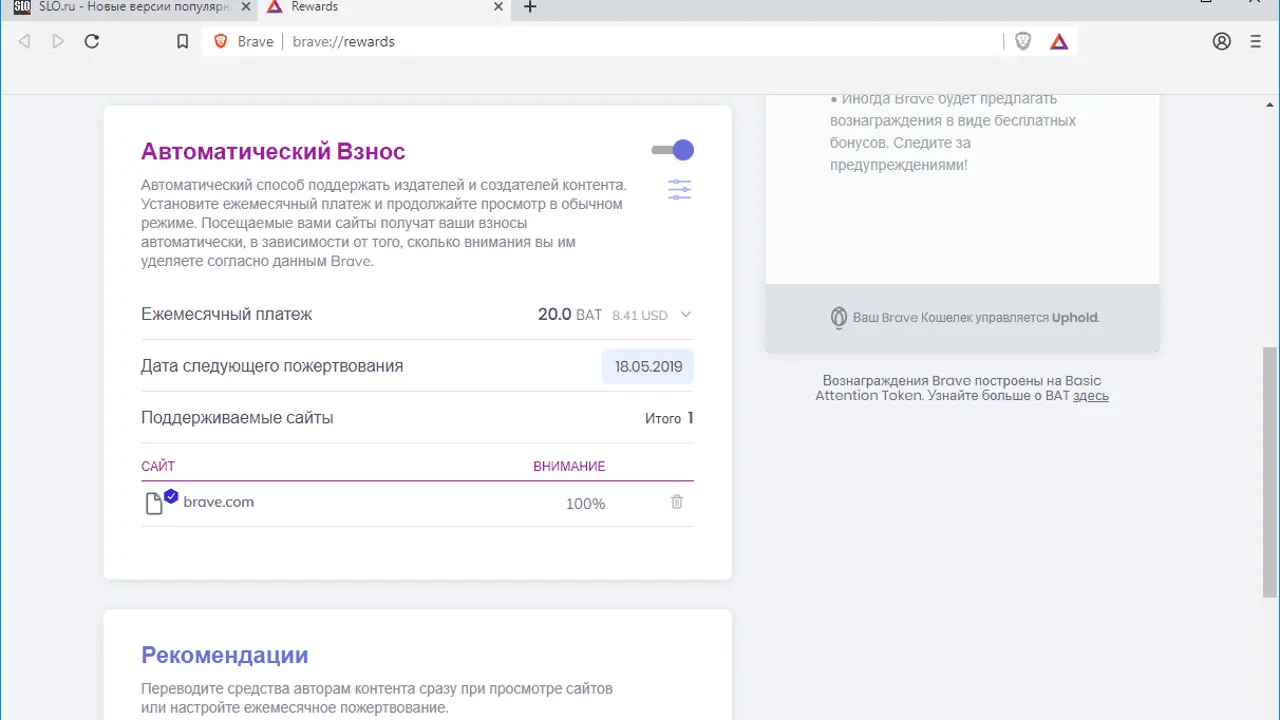Viewport: 1280px width, 720px height.
Task: Click the vertical page scrollbar thumb
Action: tap(1270, 470)
